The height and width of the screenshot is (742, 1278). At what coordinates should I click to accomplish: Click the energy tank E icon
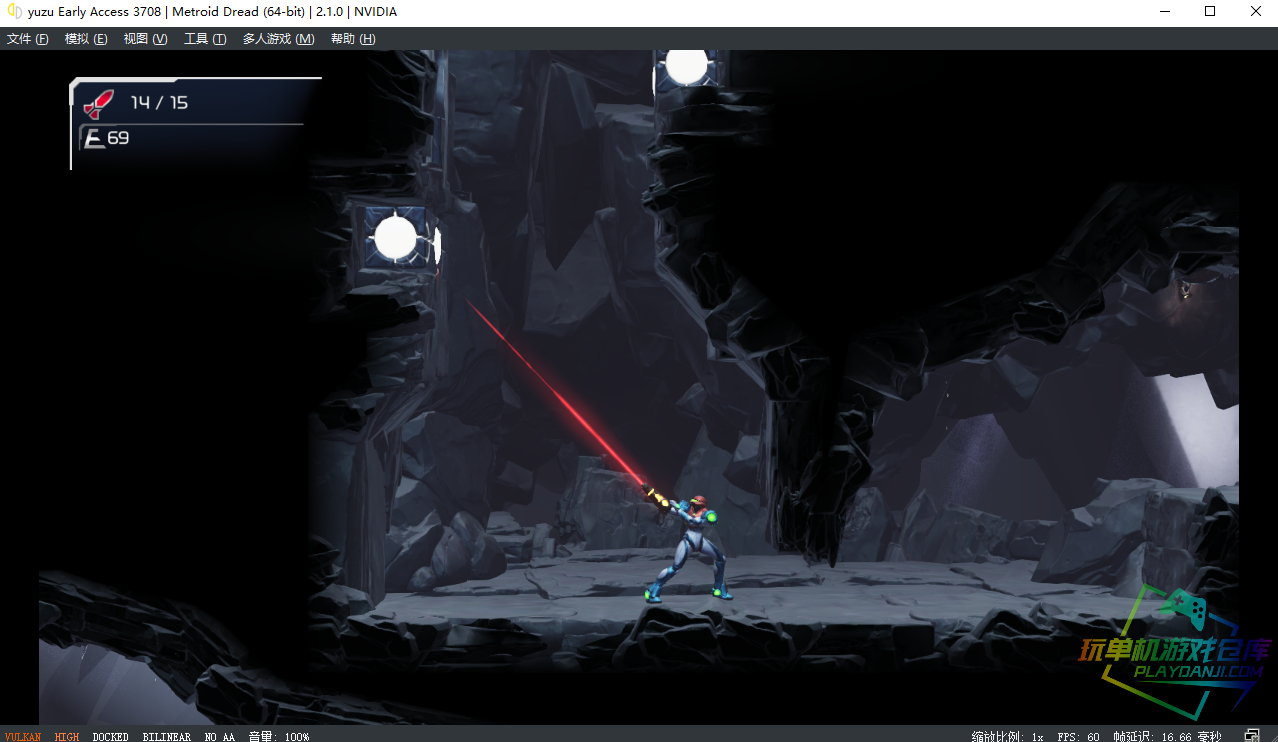click(94, 138)
